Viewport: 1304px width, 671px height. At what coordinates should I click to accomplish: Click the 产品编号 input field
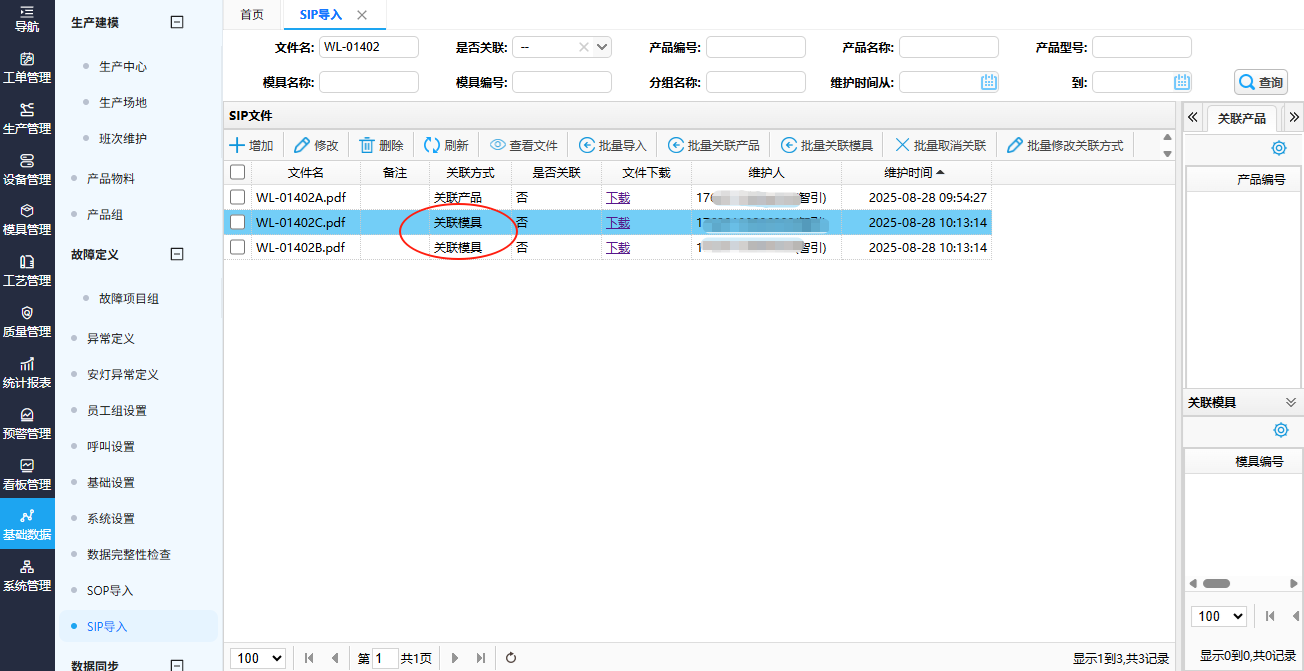[x=755, y=47]
